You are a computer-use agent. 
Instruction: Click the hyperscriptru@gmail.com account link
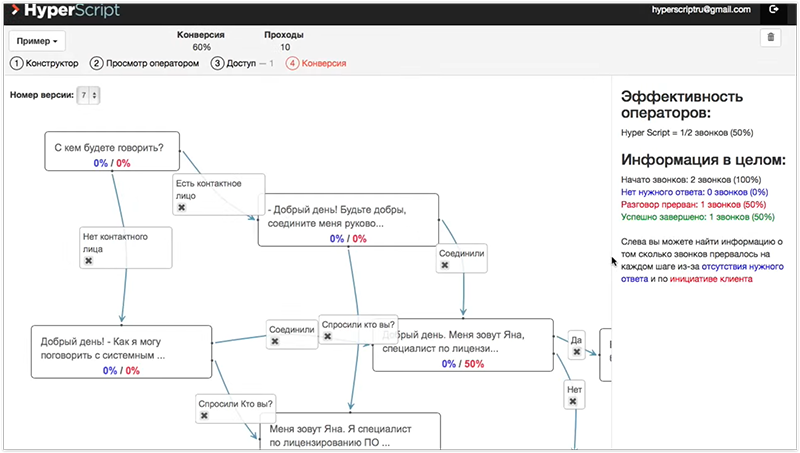pos(700,10)
